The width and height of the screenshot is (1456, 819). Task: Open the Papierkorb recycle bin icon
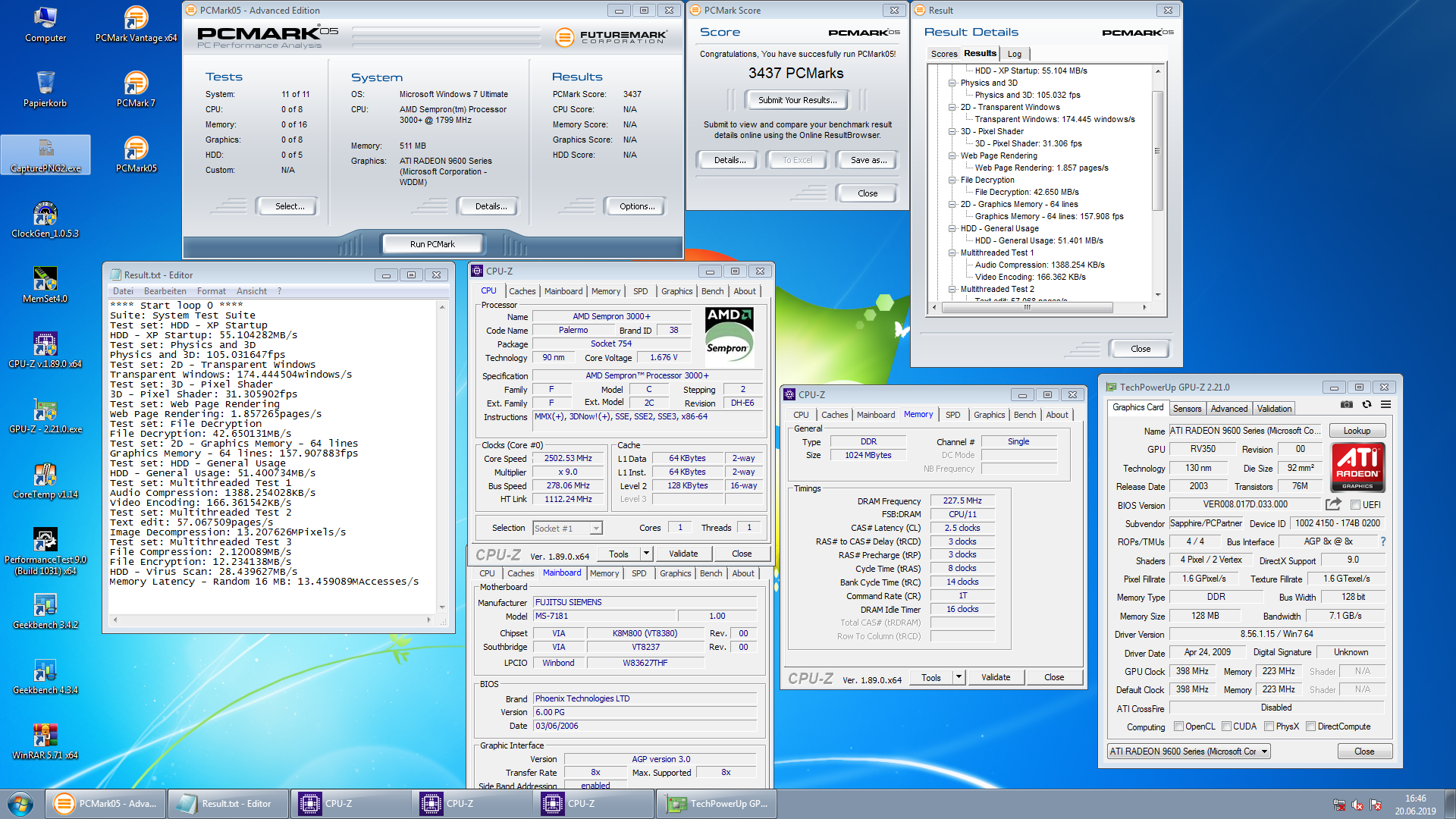(45, 89)
